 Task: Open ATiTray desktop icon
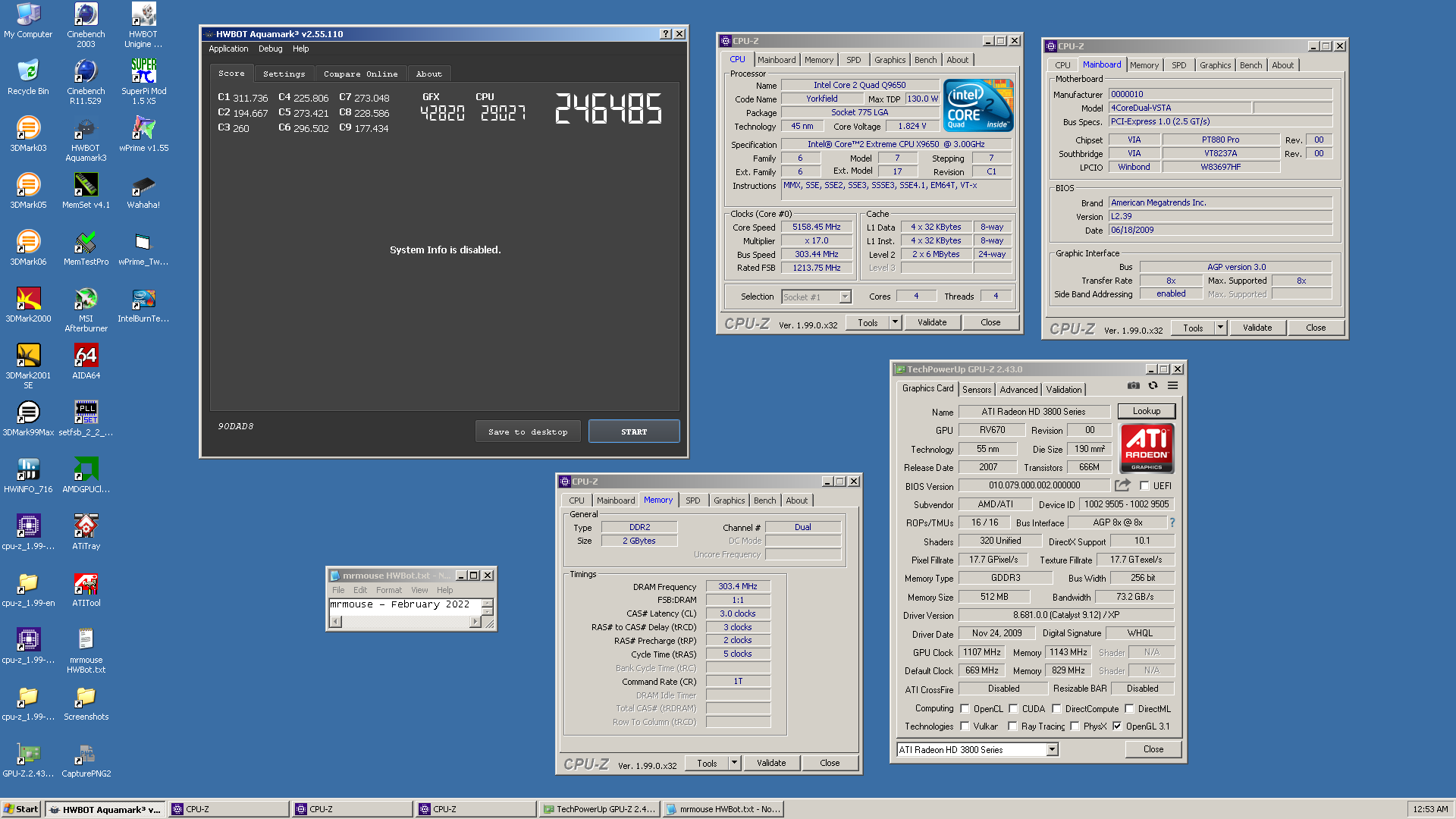point(86,532)
